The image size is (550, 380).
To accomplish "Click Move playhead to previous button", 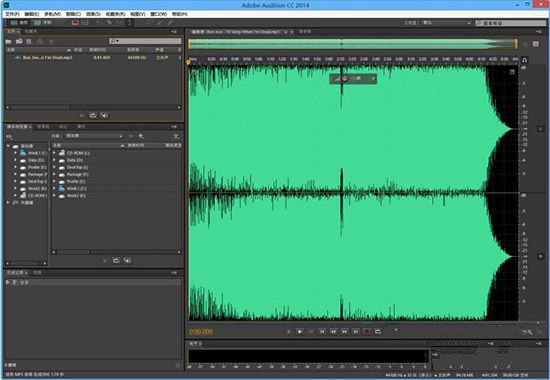I will point(322,331).
